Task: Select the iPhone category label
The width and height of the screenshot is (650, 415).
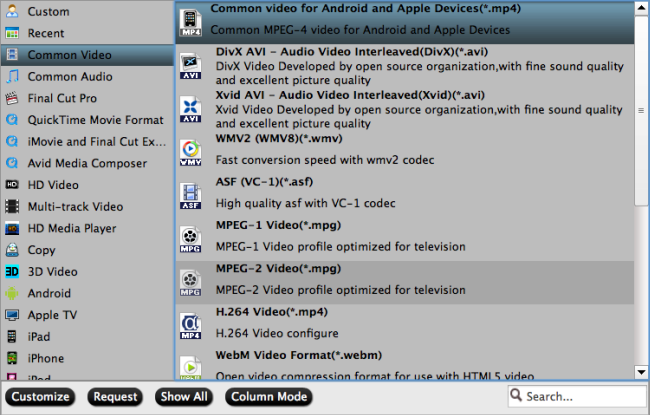Action: [46, 358]
